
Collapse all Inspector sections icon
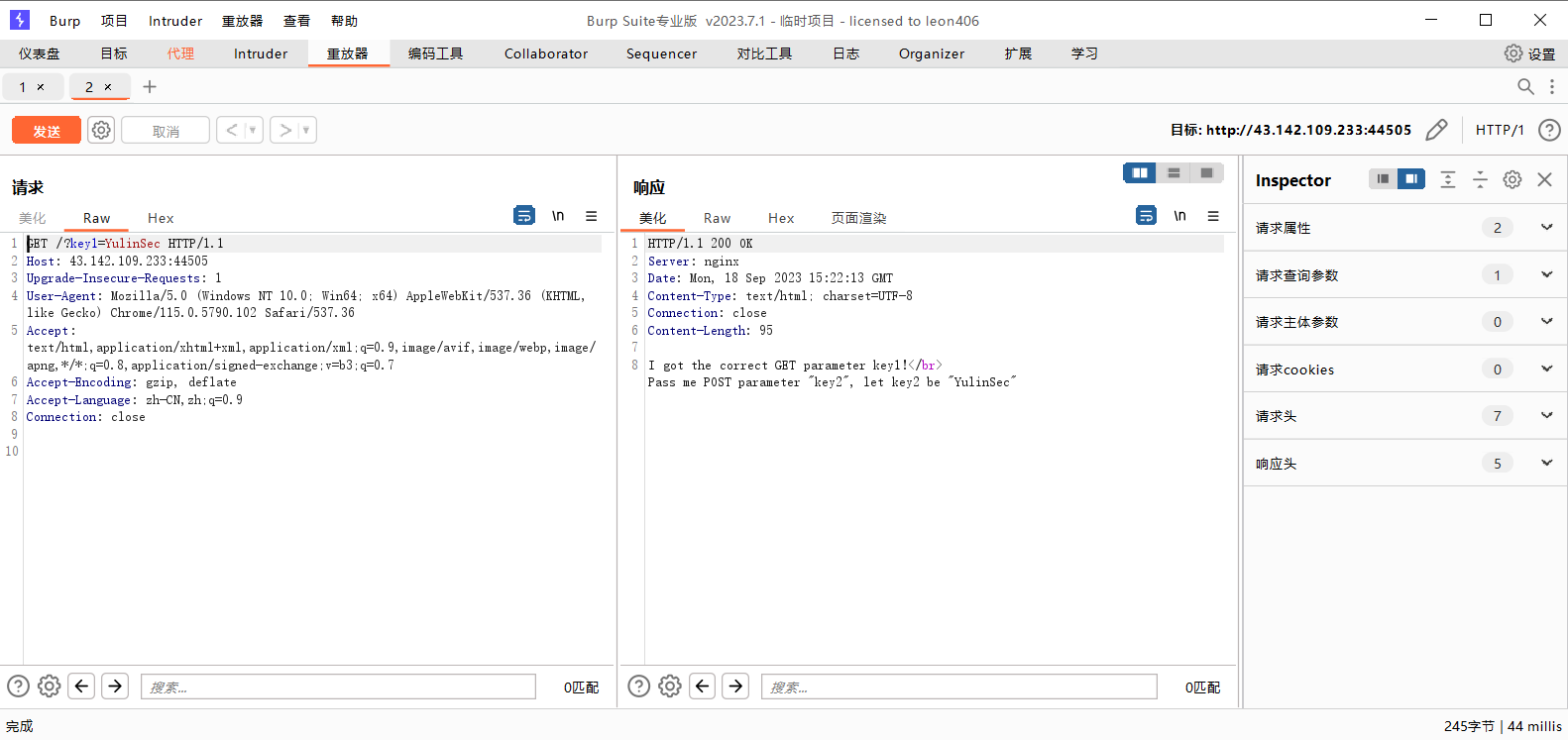pyautogui.click(x=1480, y=179)
